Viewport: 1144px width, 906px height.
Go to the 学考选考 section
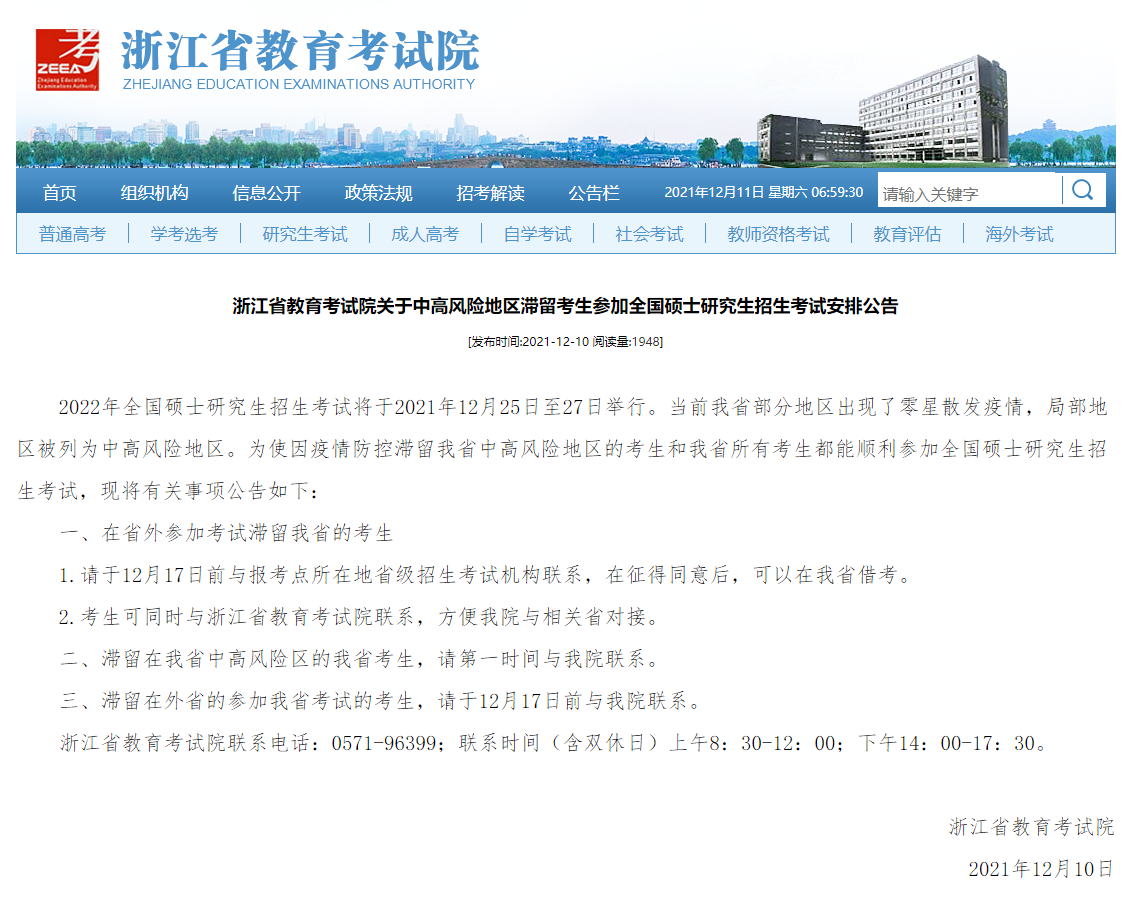click(184, 234)
